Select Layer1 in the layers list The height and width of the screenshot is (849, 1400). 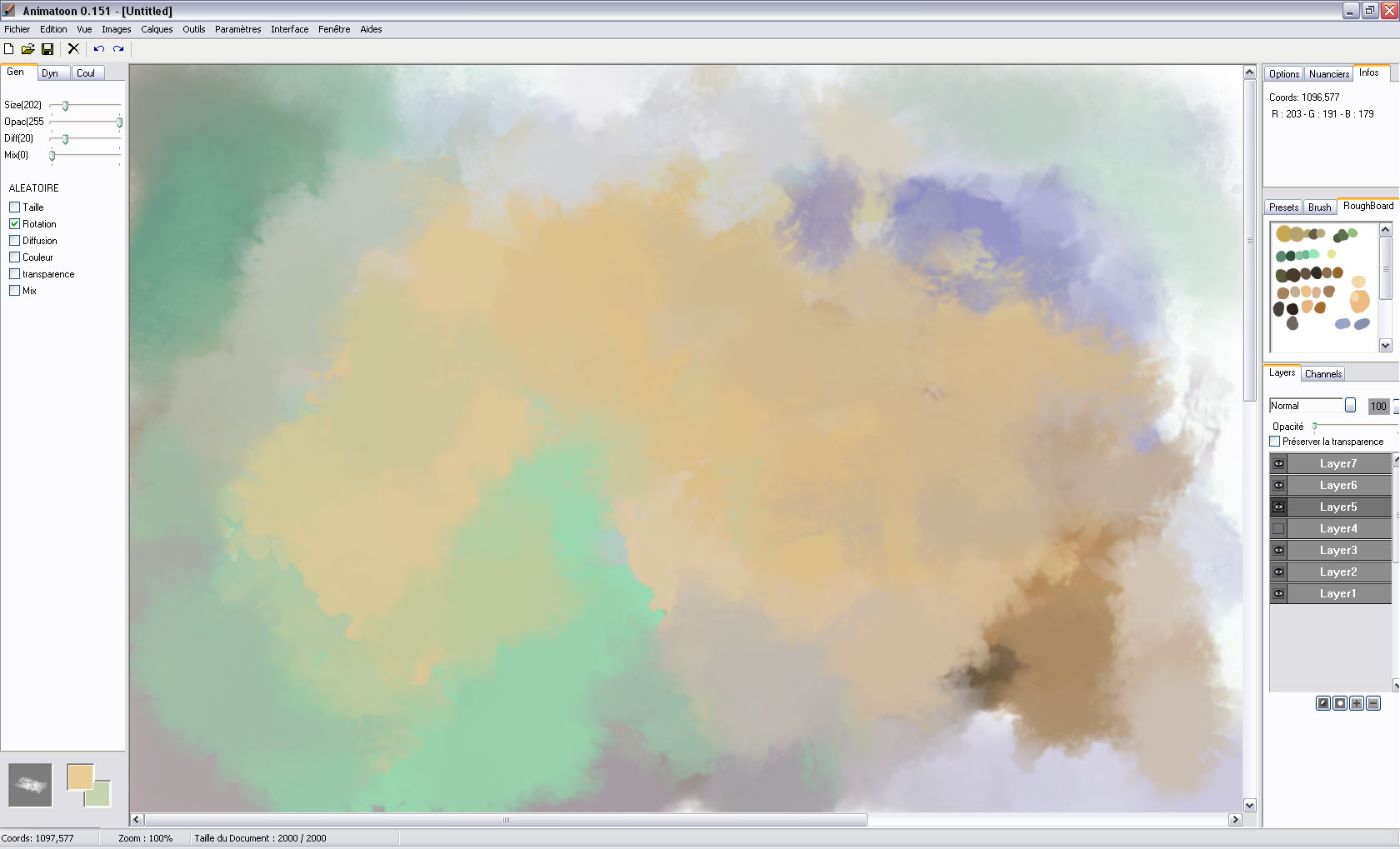click(1338, 593)
